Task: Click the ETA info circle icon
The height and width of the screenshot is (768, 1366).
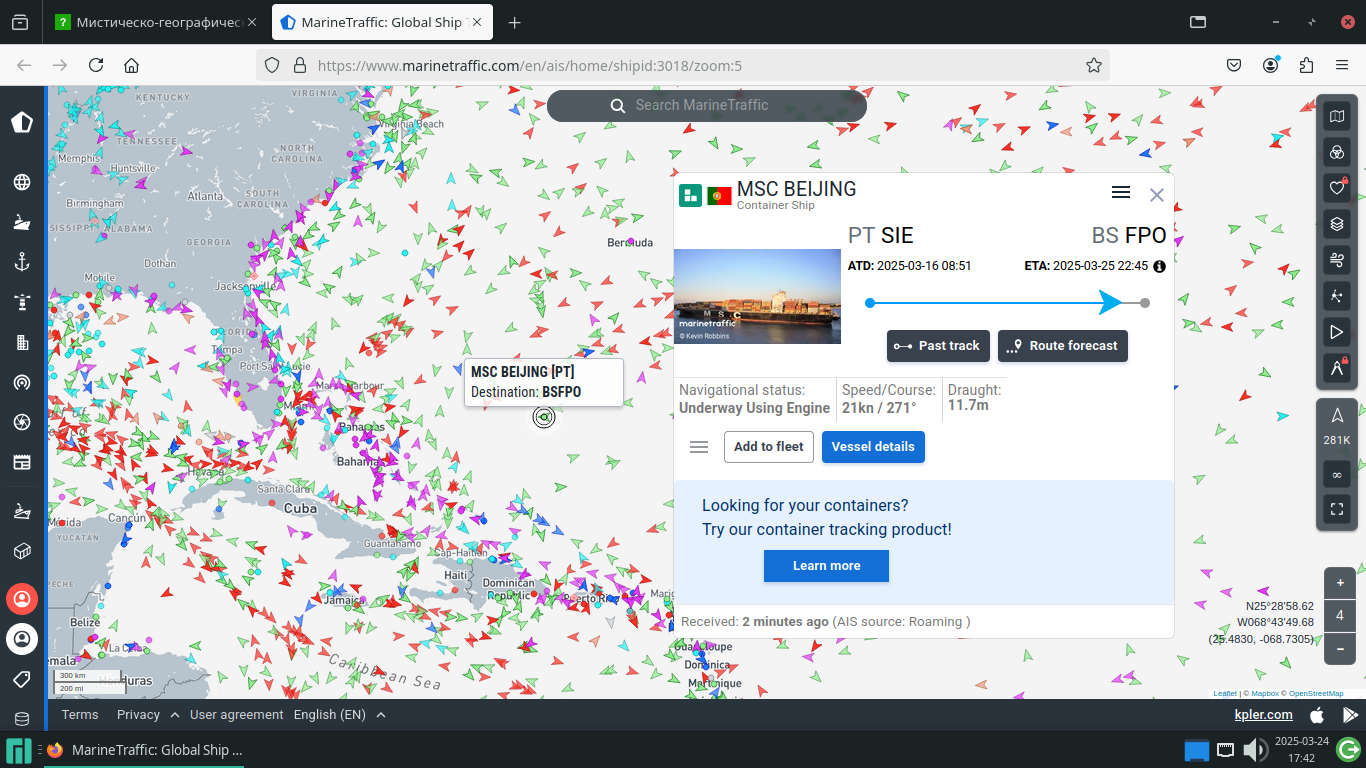Action: pyautogui.click(x=1159, y=267)
